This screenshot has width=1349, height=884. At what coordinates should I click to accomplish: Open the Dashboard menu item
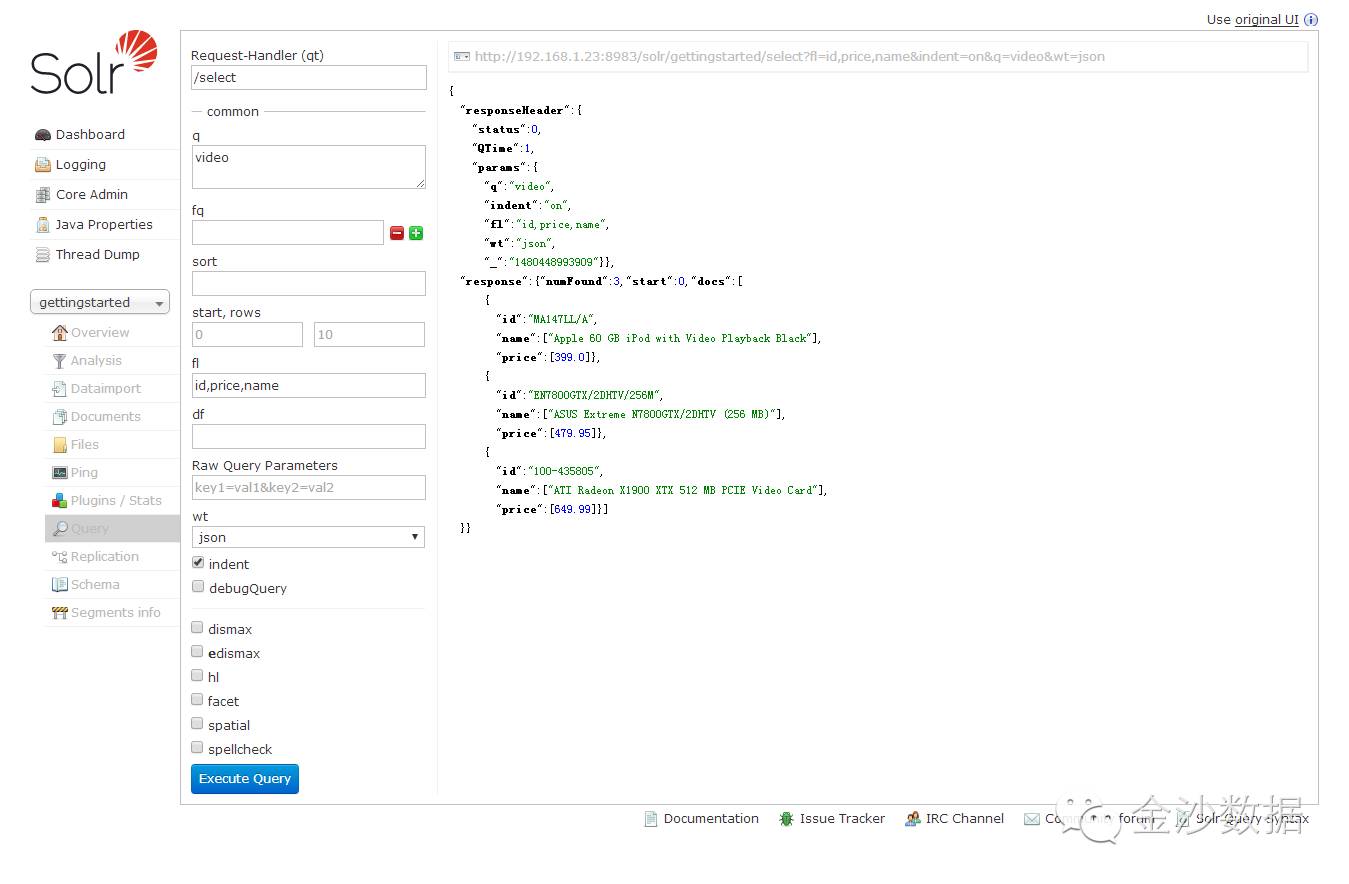[x=105, y=135]
